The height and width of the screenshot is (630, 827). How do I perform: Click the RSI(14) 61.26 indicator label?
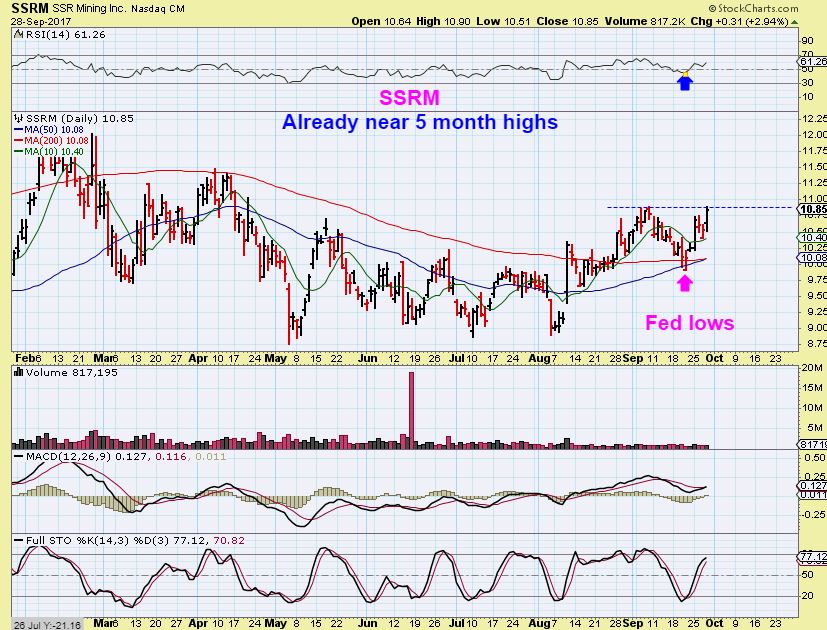(x=65, y=35)
